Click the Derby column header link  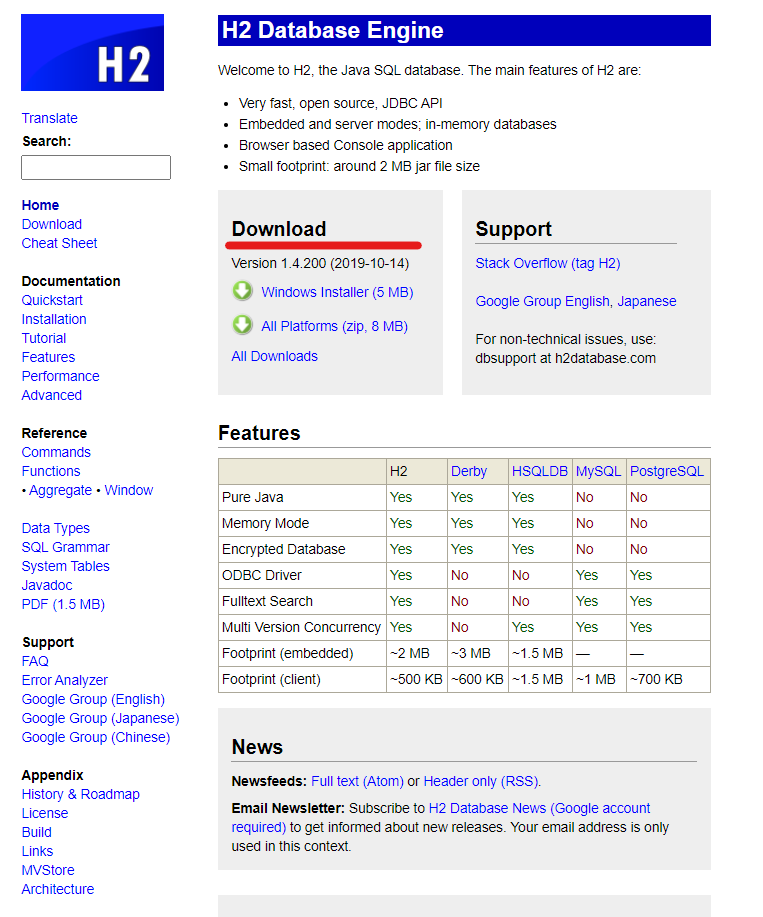pyautogui.click(x=469, y=471)
